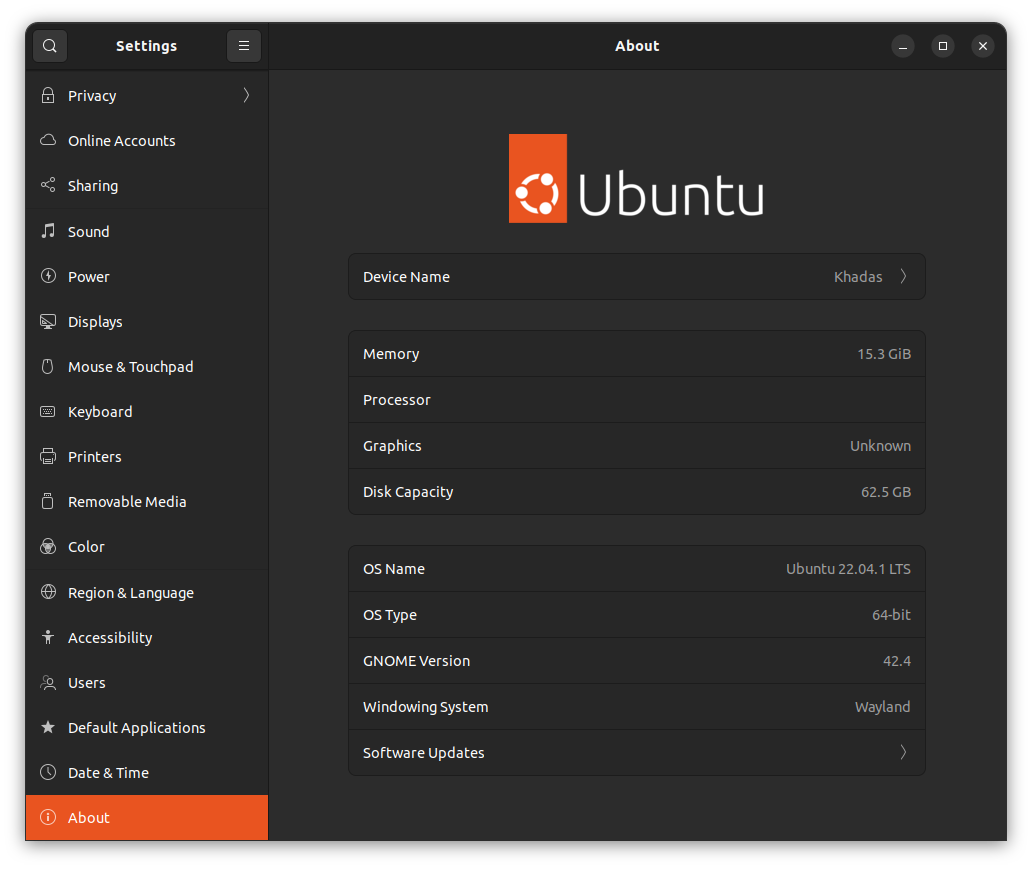Image resolution: width=1032 pixels, height=869 pixels.
Task: Select Privacy in the sidebar
Action: pos(147,95)
